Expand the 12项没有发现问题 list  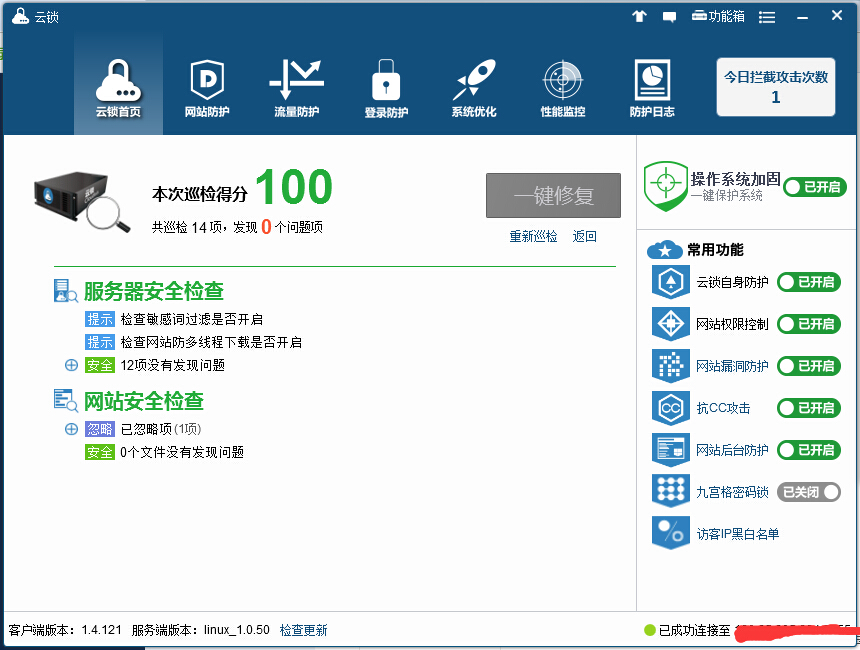click(x=71, y=365)
